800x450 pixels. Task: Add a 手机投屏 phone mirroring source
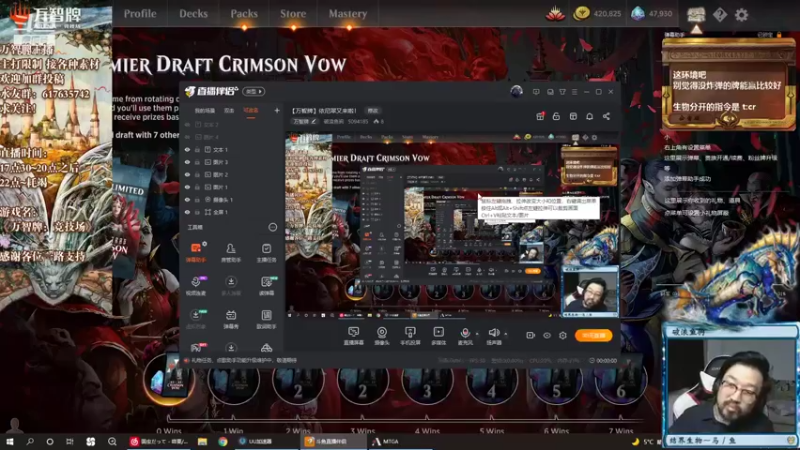coord(410,336)
